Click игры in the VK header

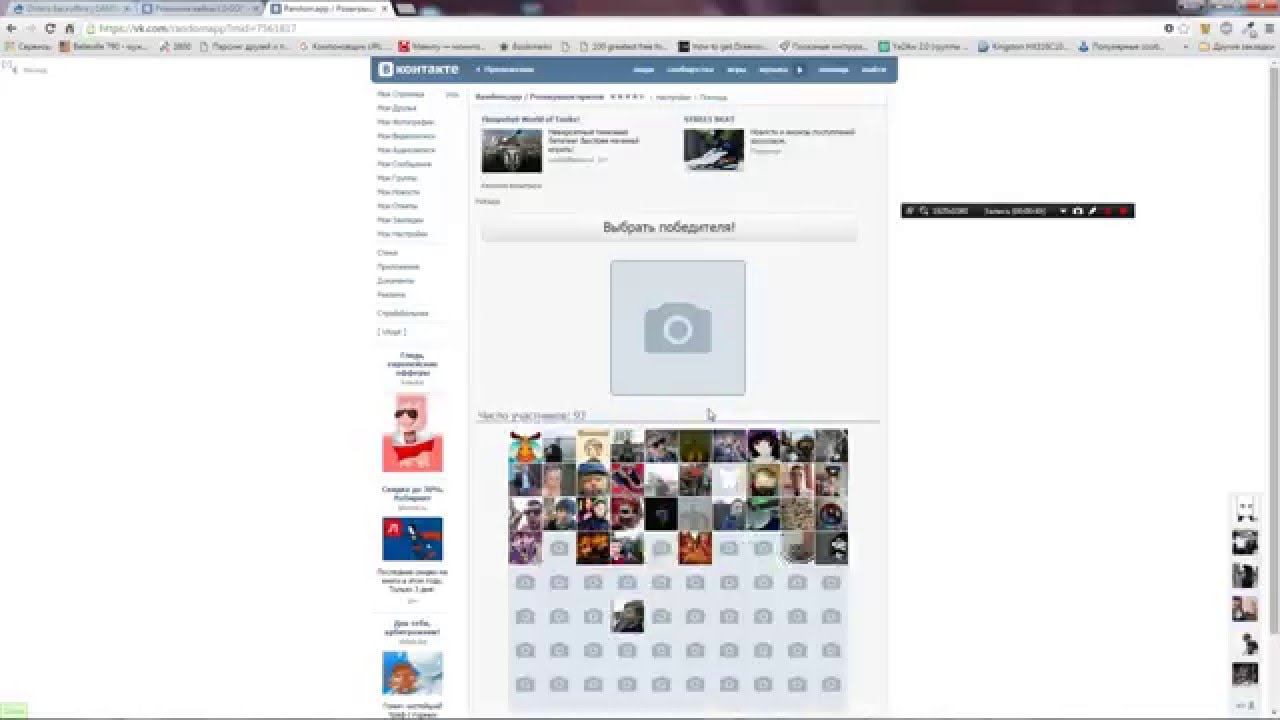pos(736,70)
